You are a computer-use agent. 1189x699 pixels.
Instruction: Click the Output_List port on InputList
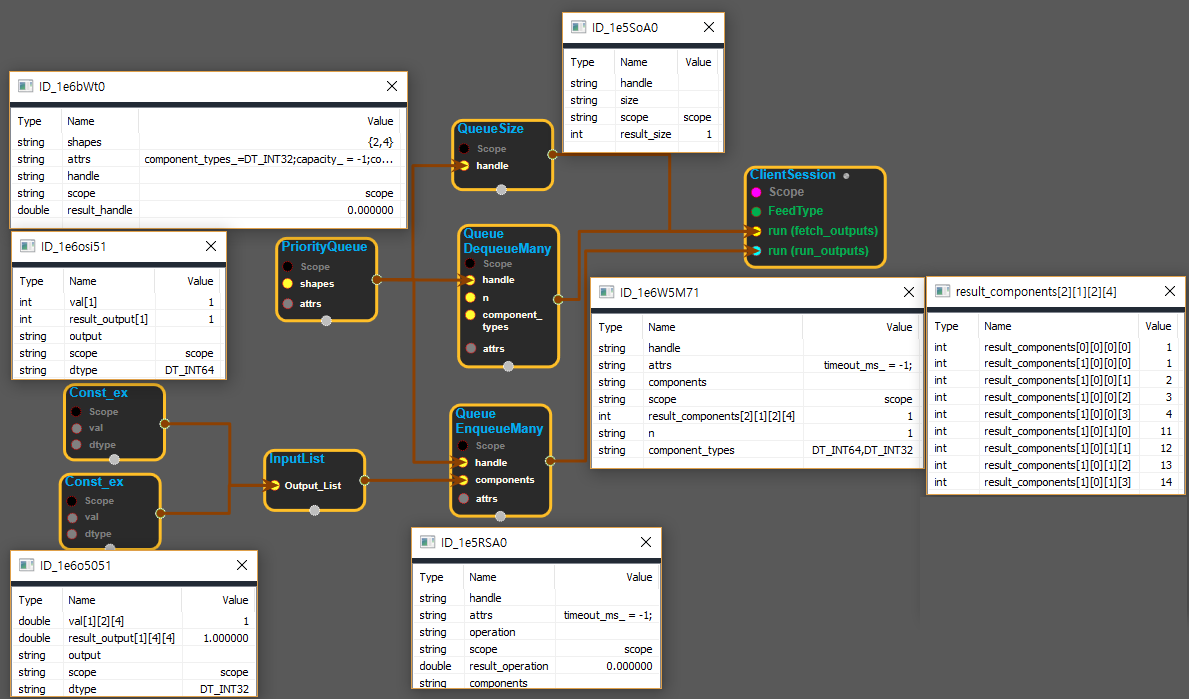(x=274, y=485)
